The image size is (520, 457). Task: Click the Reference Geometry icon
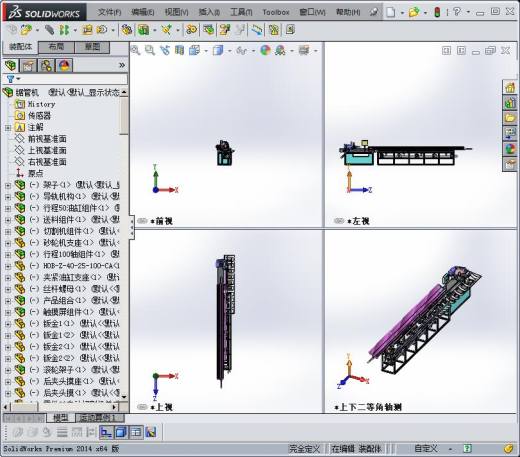[x=166, y=30]
